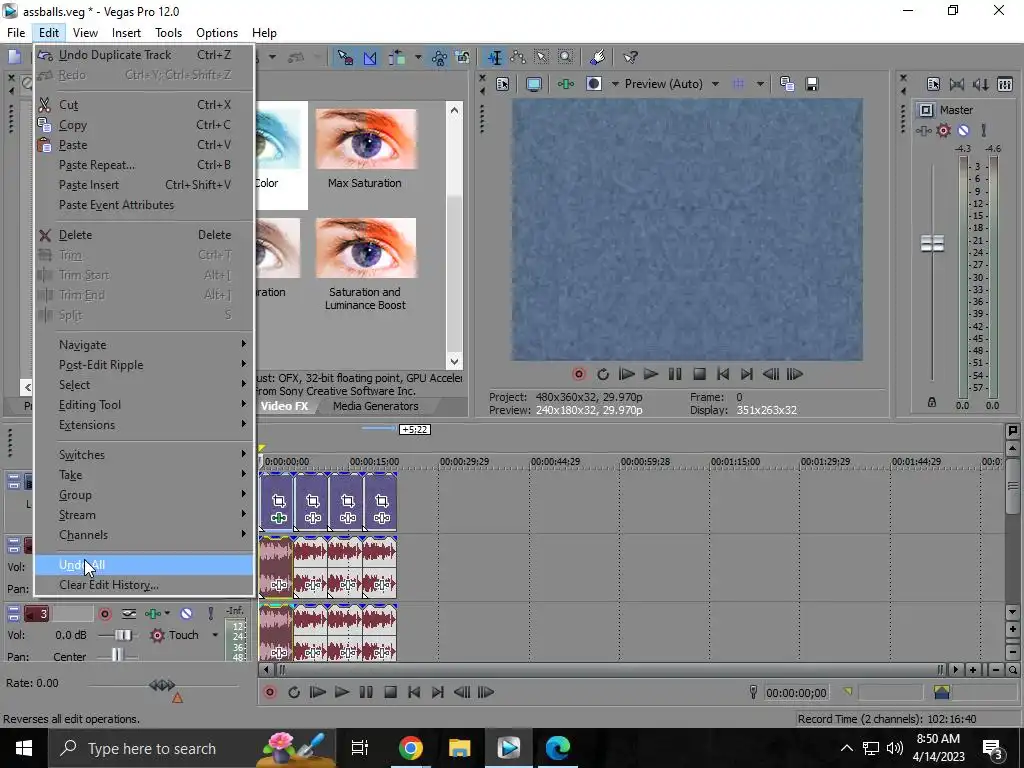Toggle lock envelopes to events
1024x768 pixels.
pos(439,57)
